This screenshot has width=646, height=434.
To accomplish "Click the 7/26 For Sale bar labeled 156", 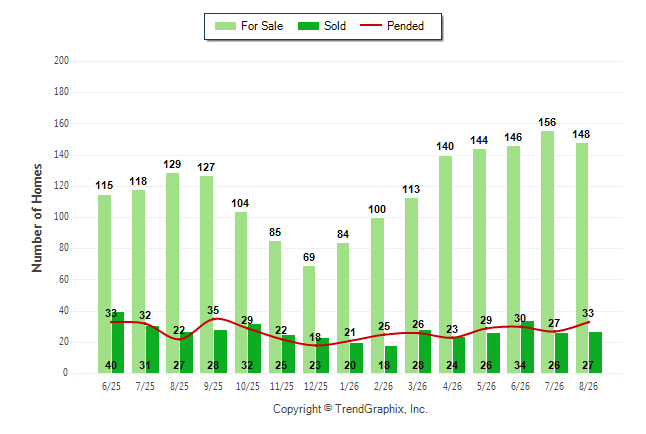I will pos(548,252).
